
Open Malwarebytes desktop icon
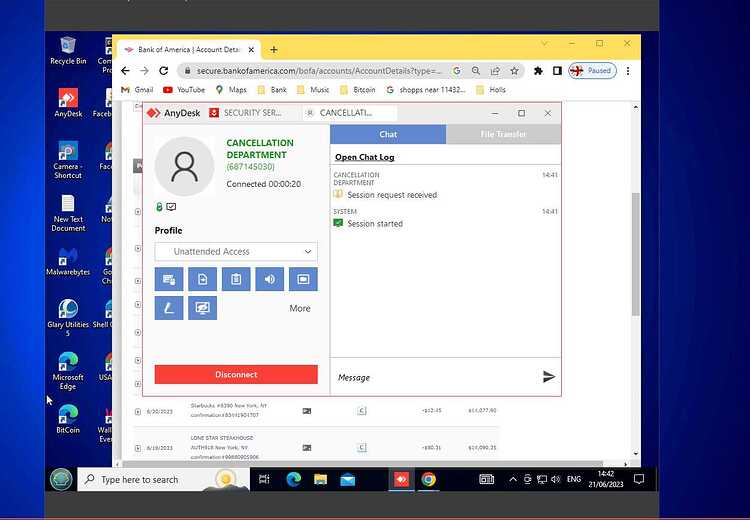pos(68,261)
